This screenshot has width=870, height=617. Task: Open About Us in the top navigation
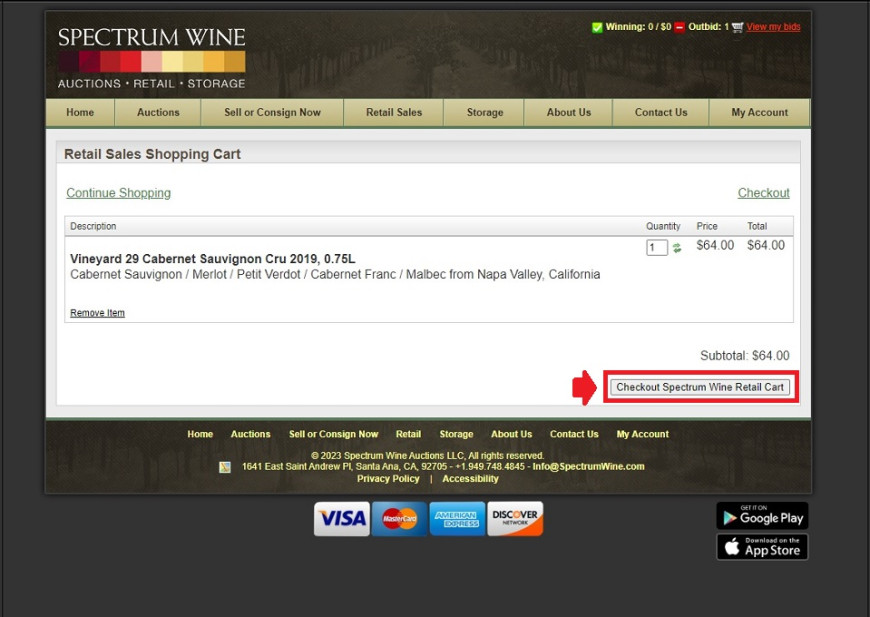tap(569, 112)
